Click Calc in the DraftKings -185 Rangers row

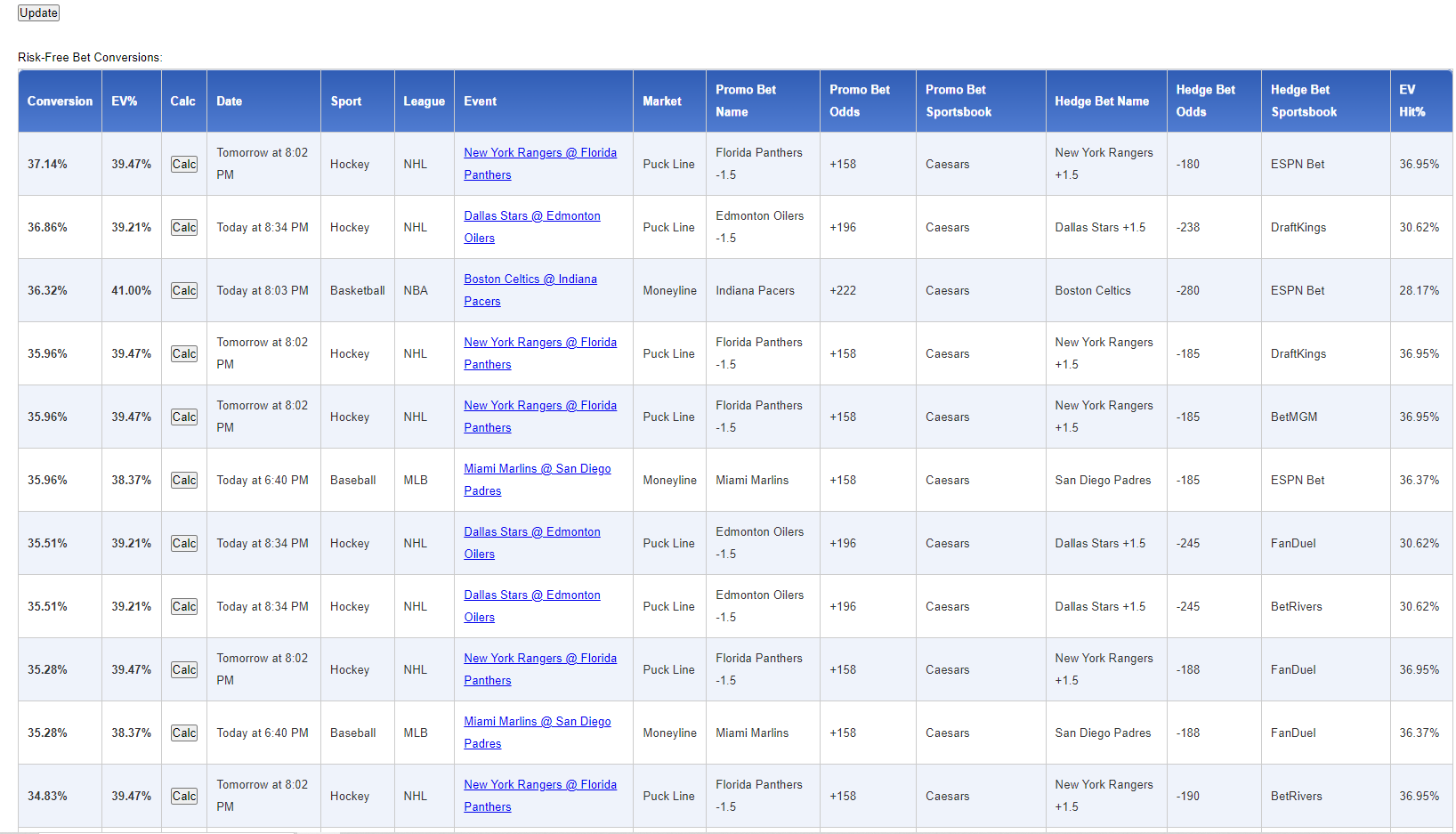click(184, 353)
